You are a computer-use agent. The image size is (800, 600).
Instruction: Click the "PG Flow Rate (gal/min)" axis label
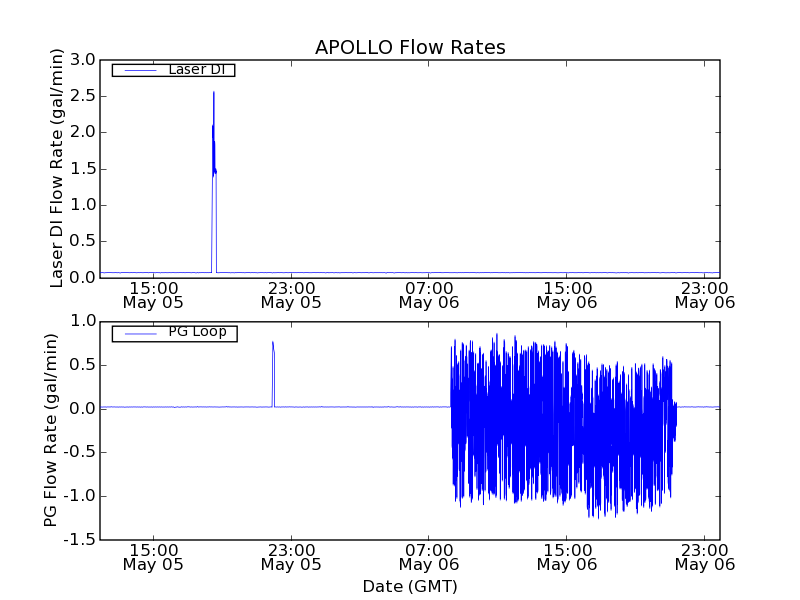tap(51, 430)
